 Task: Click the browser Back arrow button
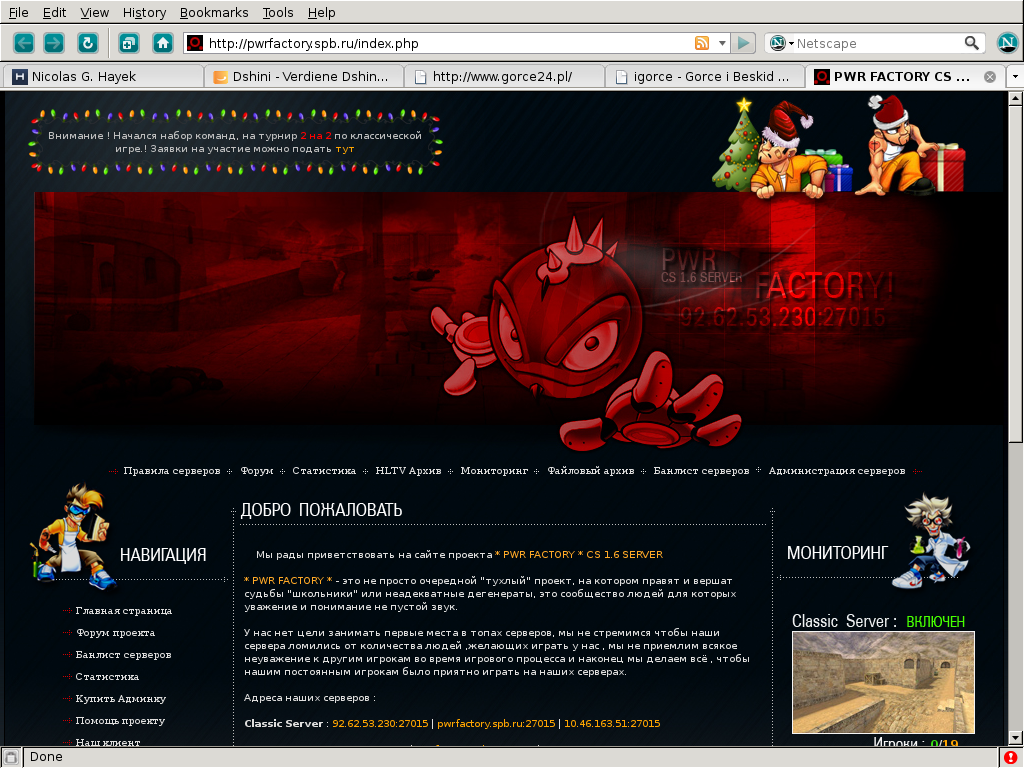pos(24,43)
